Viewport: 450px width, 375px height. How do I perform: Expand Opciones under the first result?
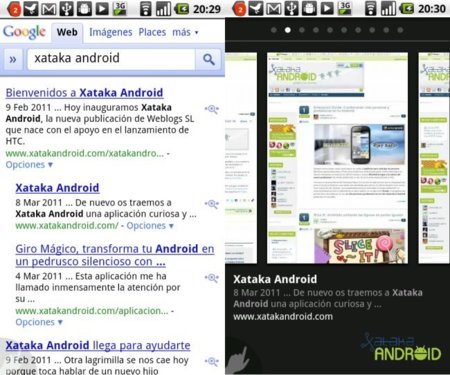click(29, 165)
